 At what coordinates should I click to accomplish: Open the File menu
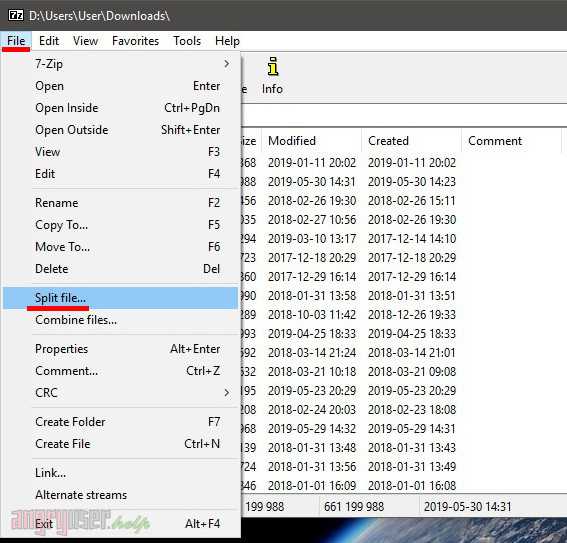(16, 40)
